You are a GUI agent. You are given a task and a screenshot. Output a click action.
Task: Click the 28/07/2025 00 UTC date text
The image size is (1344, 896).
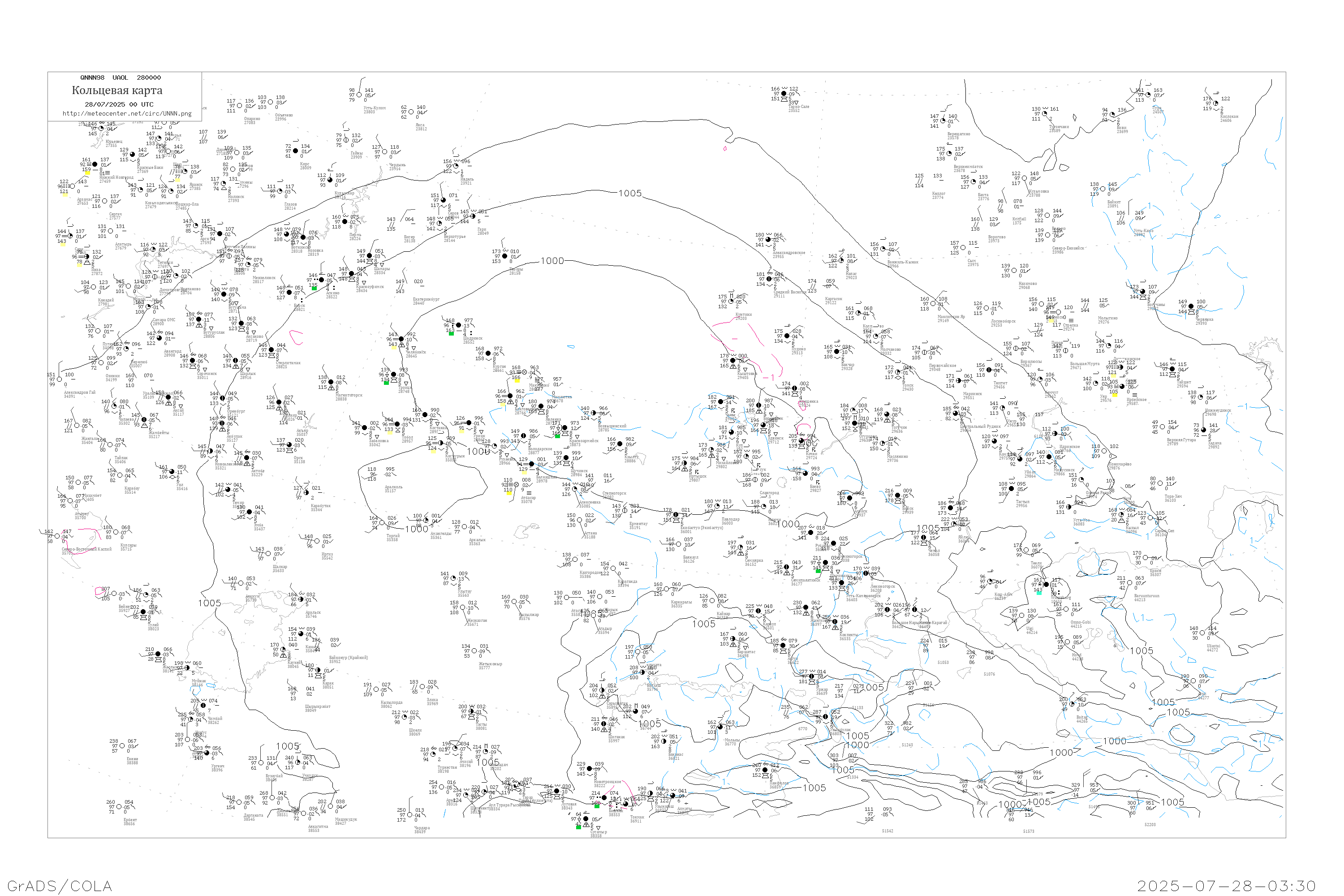coord(119,104)
